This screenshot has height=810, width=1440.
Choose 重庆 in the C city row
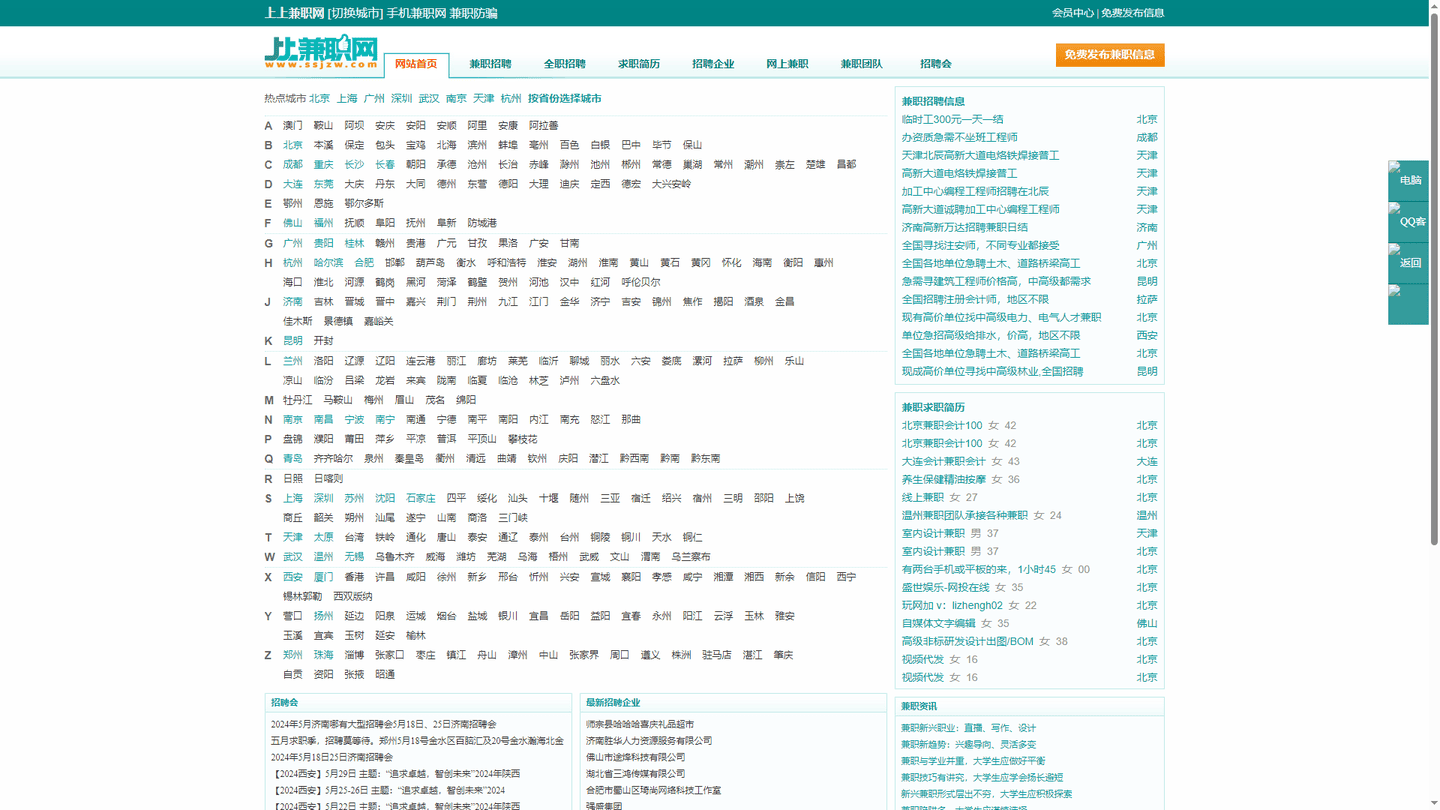coord(323,165)
